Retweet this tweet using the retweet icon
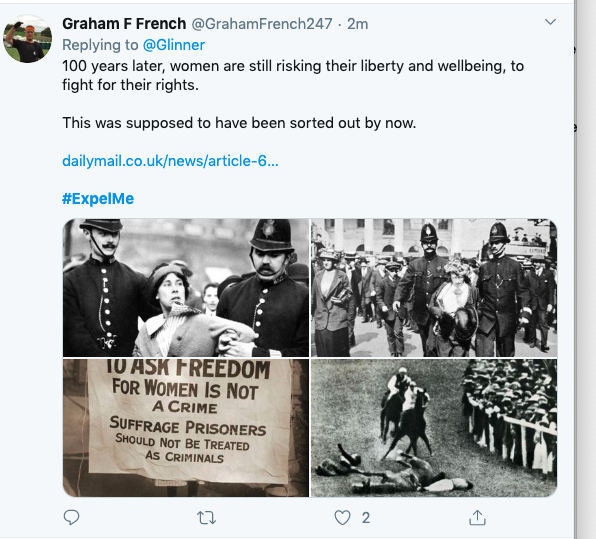596x539 pixels. pyautogui.click(x=206, y=518)
